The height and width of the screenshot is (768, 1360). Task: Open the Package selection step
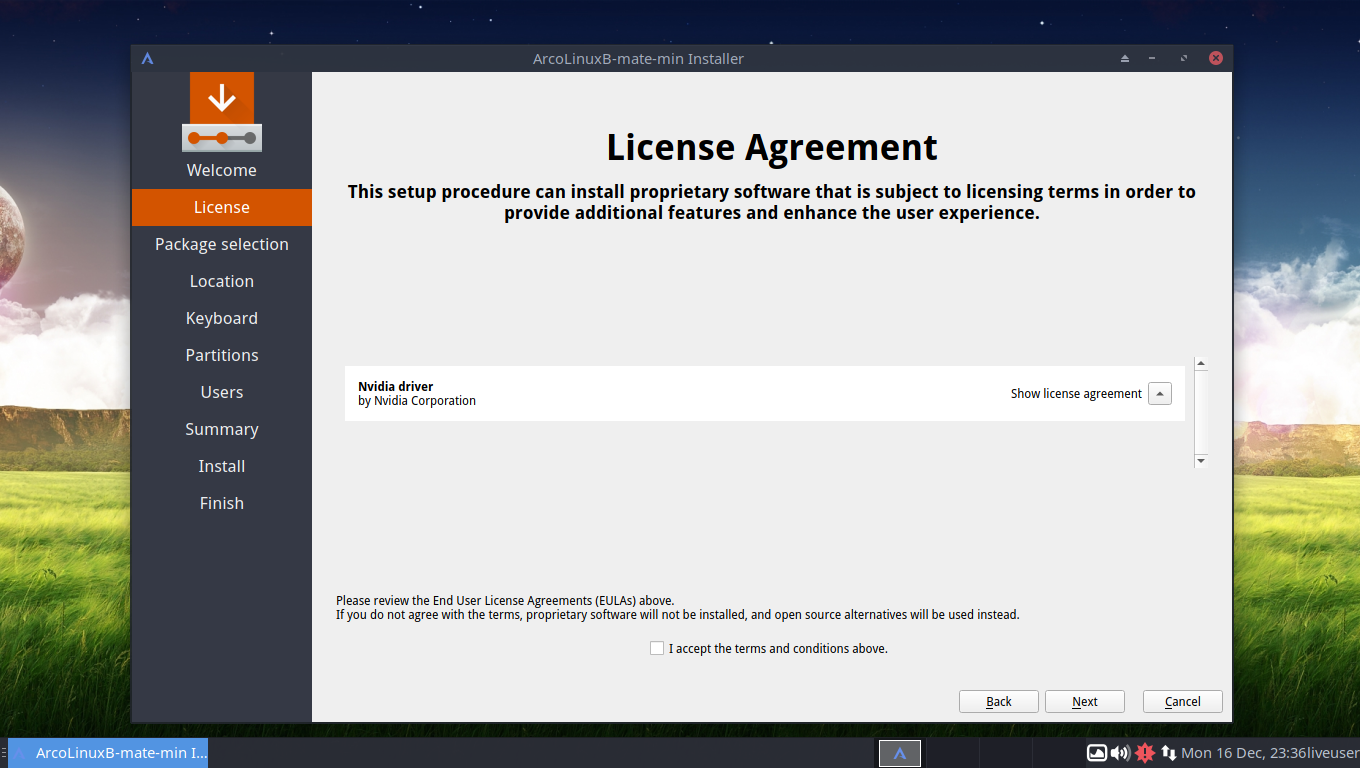pos(222,244)
